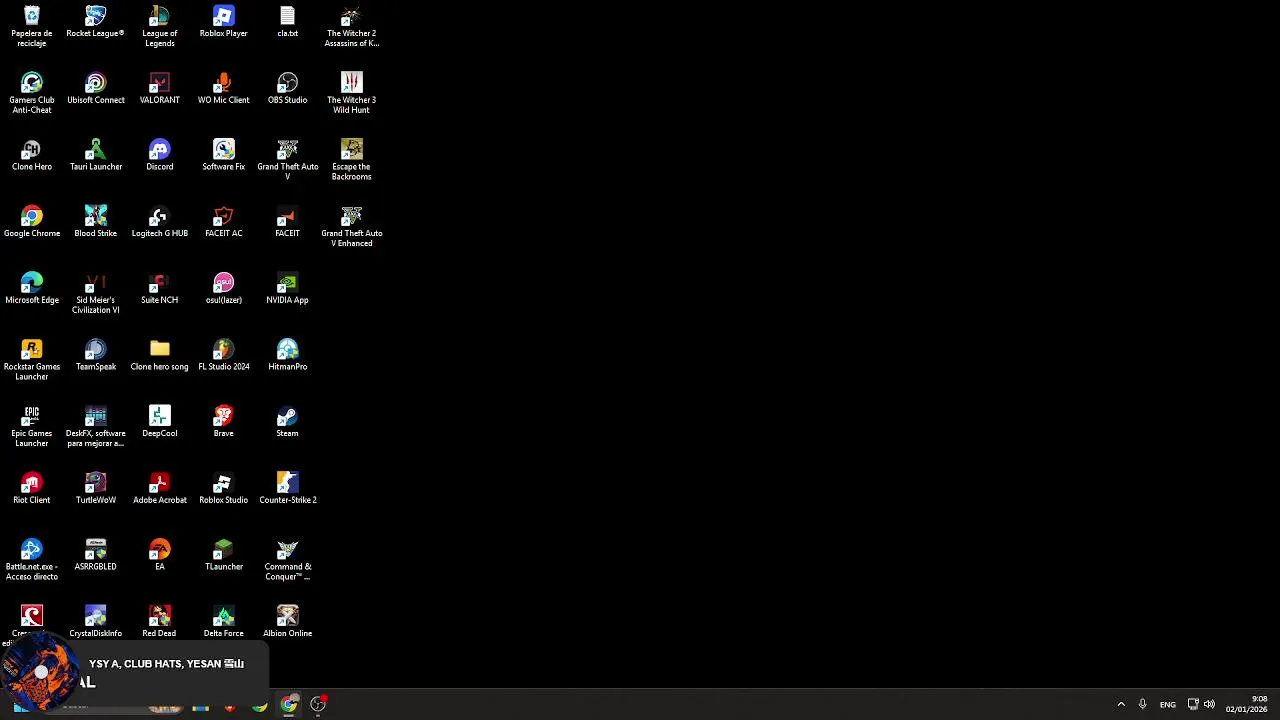
Task: Open the Riot Client desktop icon
Action: click(x=32, y=489)
